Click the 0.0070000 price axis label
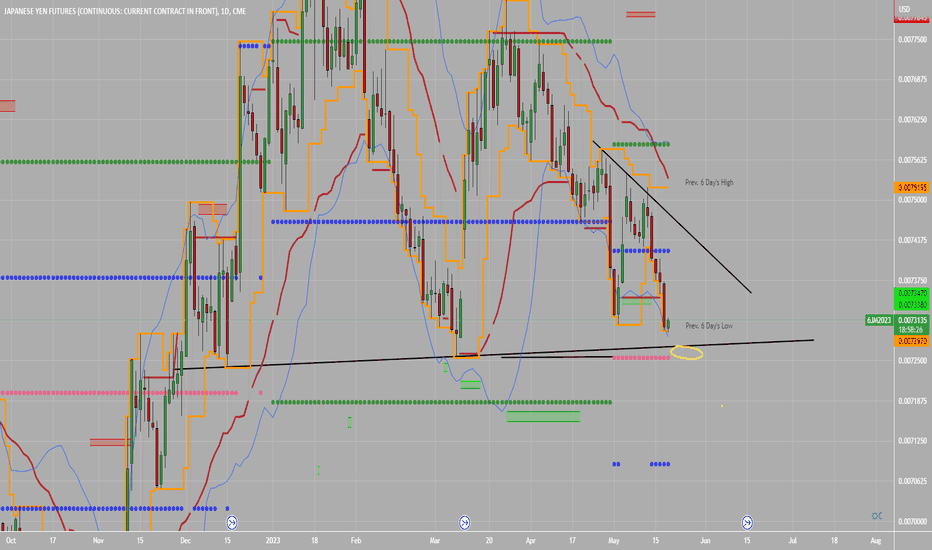Image resolution: width=932 pixels, height=550 pixels. click(912, 521)
